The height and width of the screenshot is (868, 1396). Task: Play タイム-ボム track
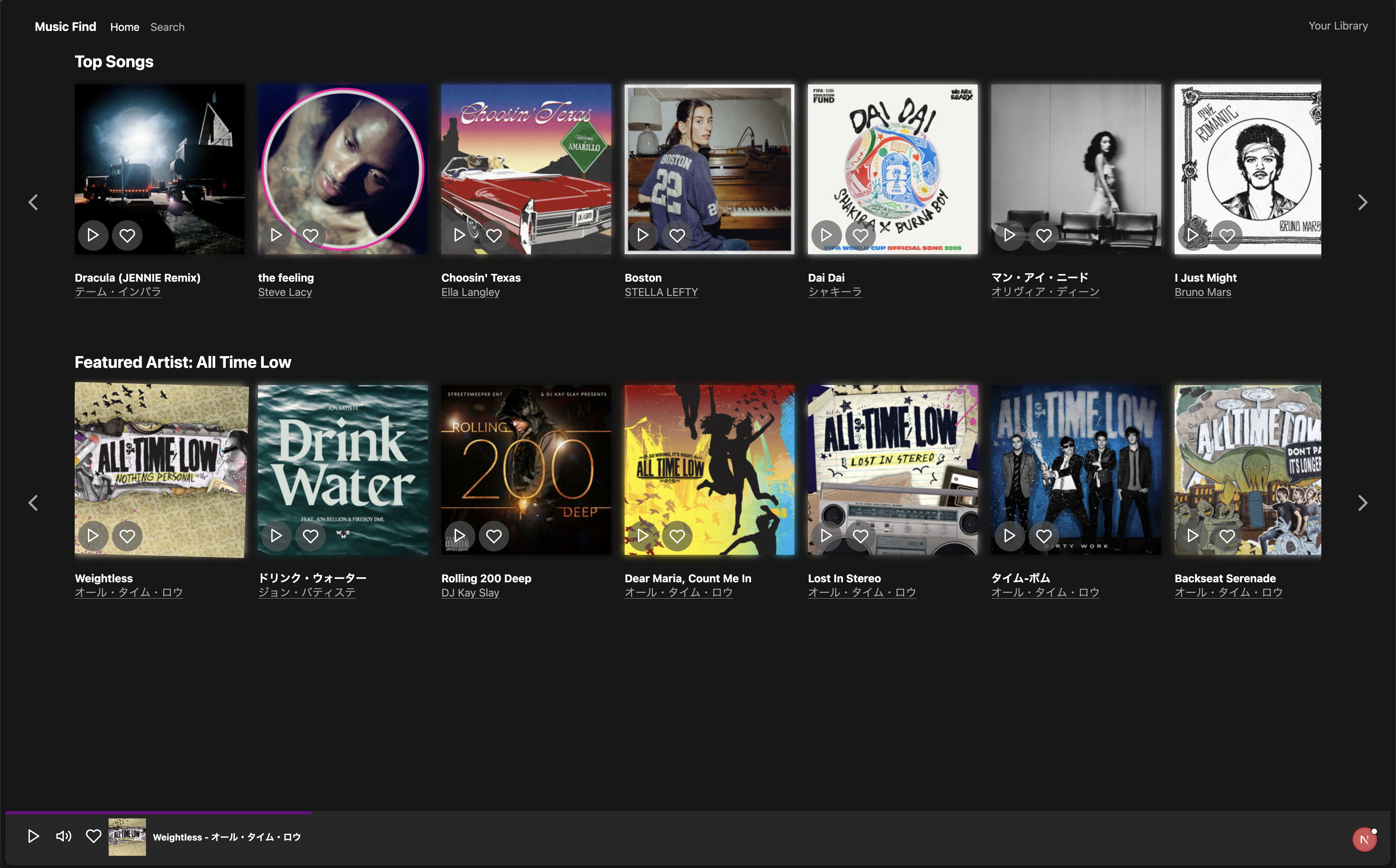[x=1010, y=536]
